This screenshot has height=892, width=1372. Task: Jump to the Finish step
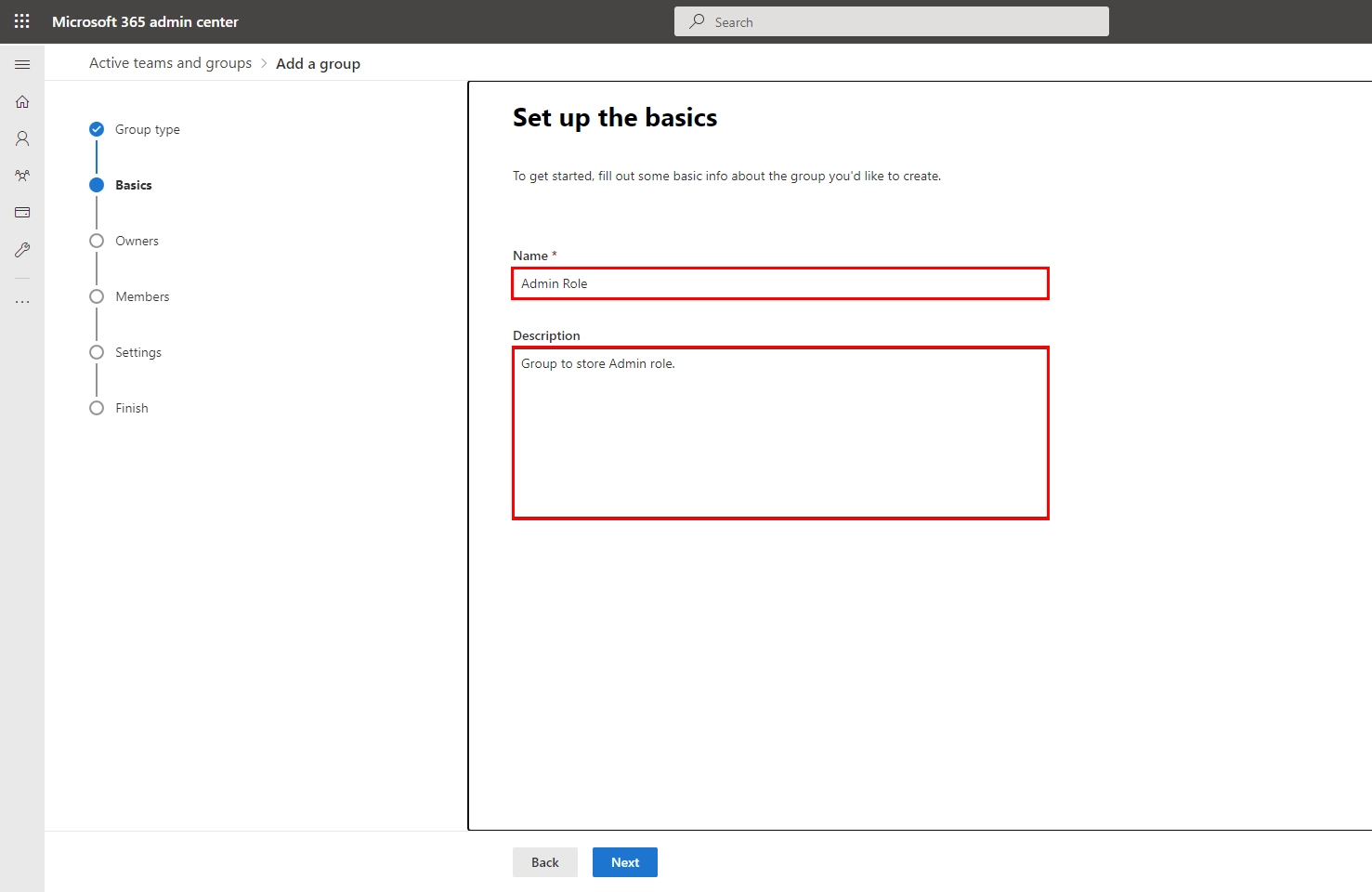coord(119,408)
